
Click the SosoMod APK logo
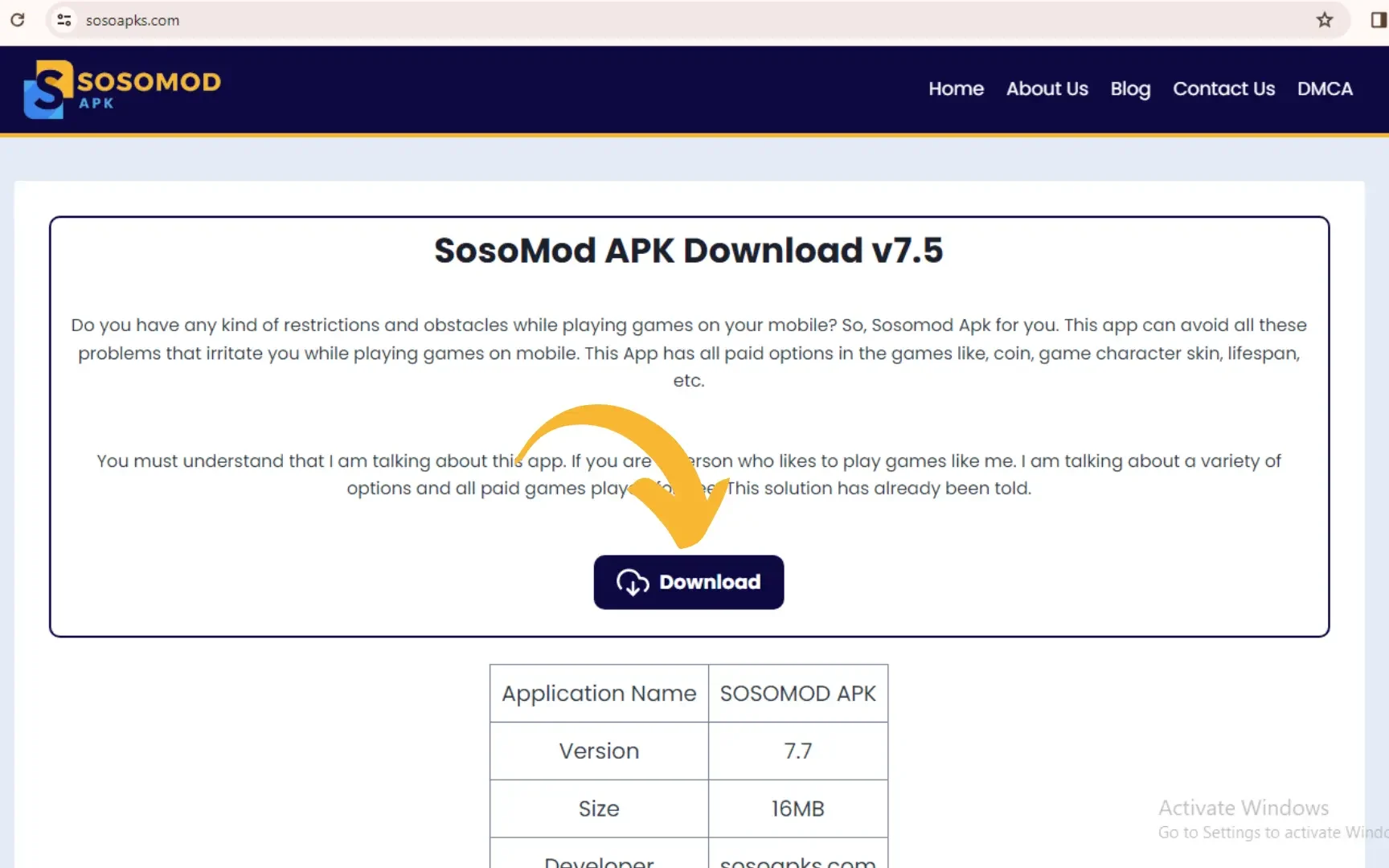click(122, 89)
